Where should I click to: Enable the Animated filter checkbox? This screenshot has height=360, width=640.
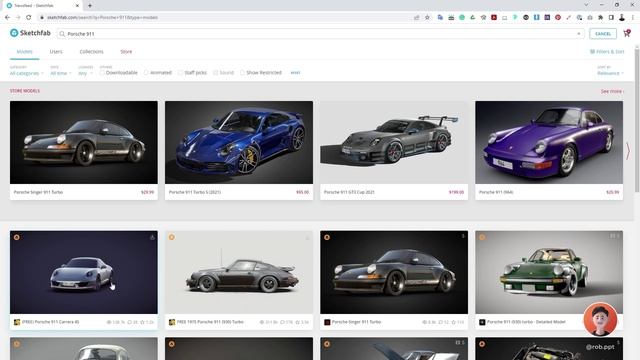(146, 73)
